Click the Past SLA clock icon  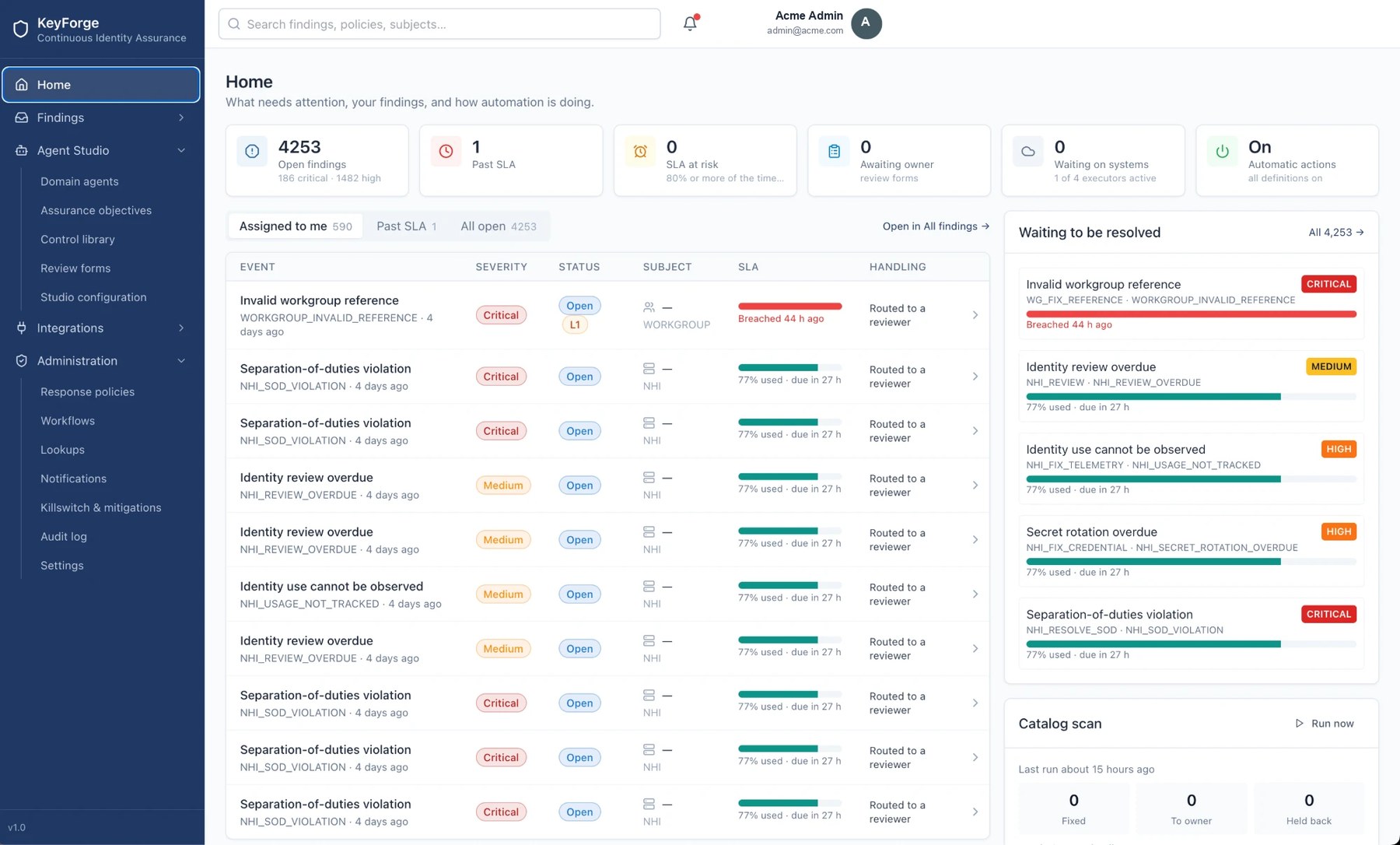[x=446, y=152]
